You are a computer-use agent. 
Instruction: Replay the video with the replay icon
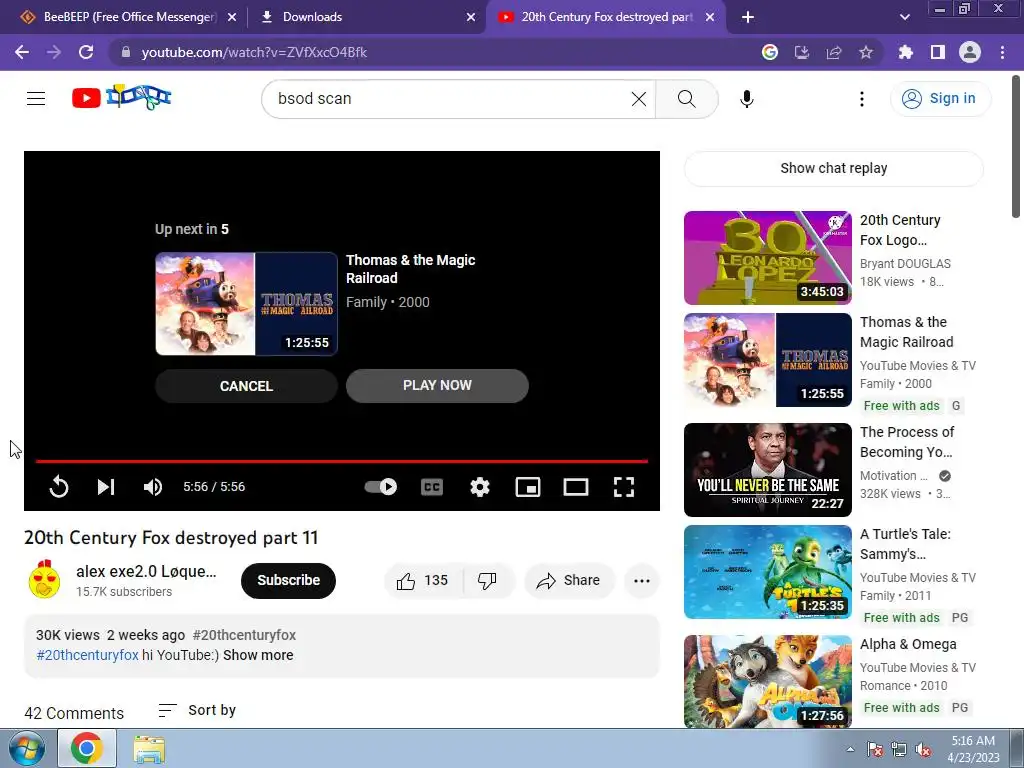[x=59, y=487]
